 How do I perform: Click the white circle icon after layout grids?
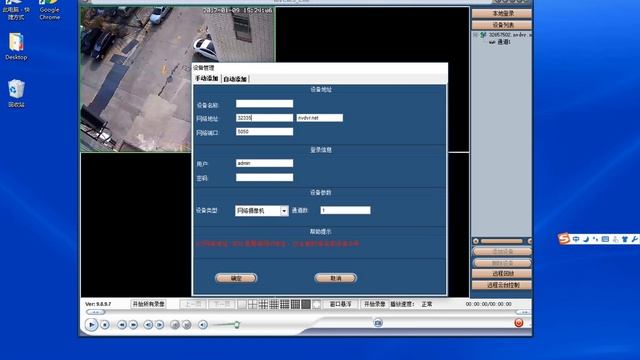pos(316,304)
